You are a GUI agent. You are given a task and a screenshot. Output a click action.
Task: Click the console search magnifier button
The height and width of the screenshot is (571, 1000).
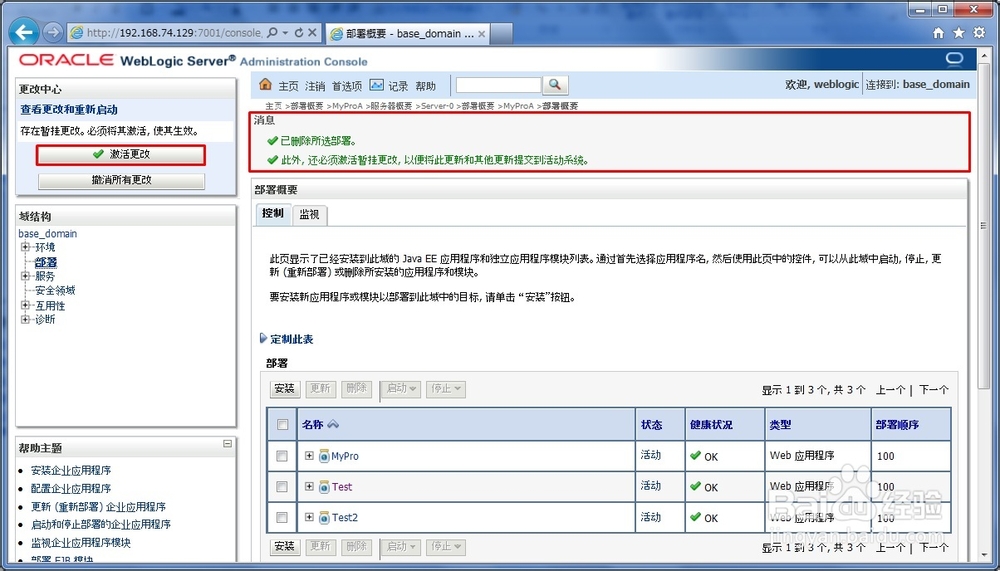555,84
